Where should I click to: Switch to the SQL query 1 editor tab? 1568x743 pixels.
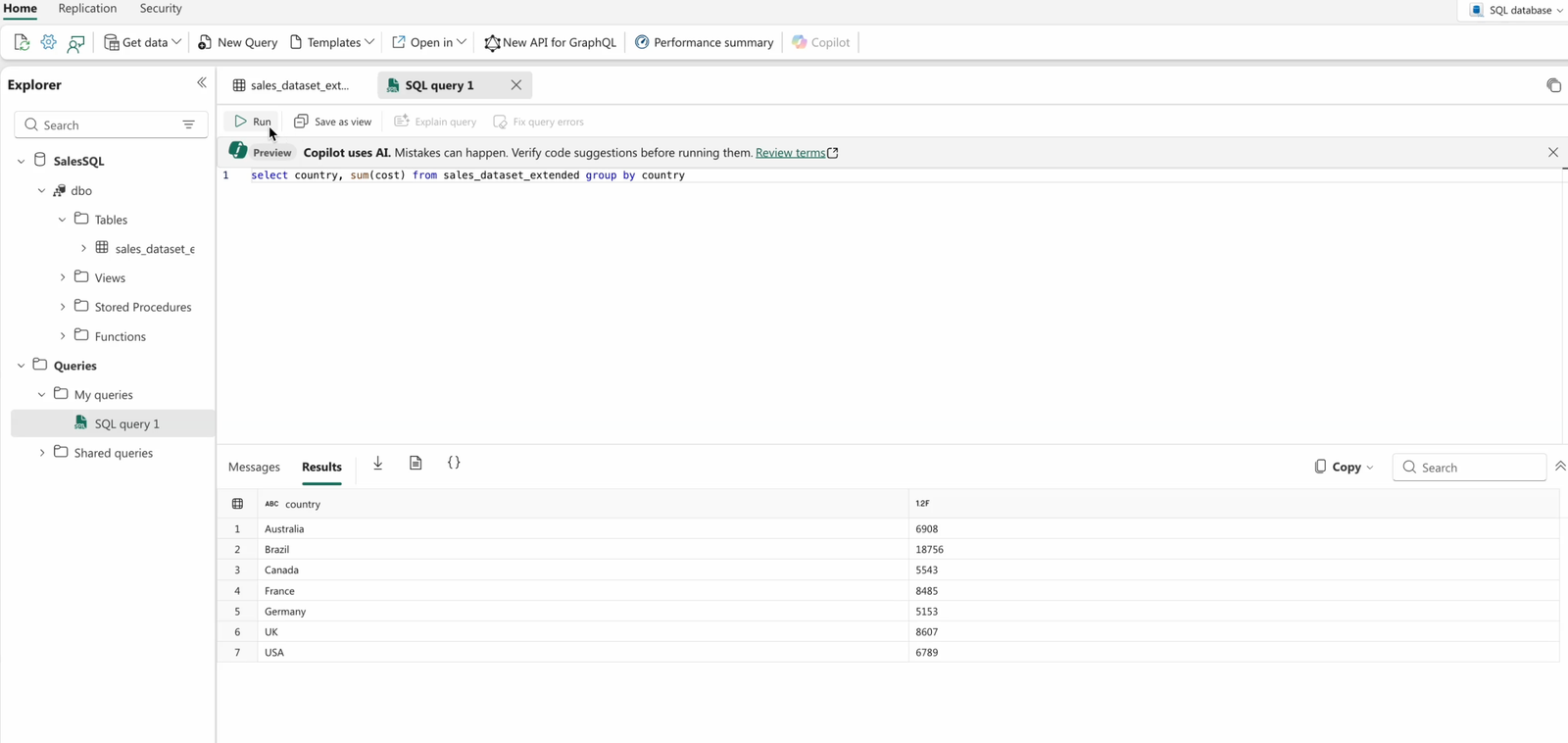point(440,85)
